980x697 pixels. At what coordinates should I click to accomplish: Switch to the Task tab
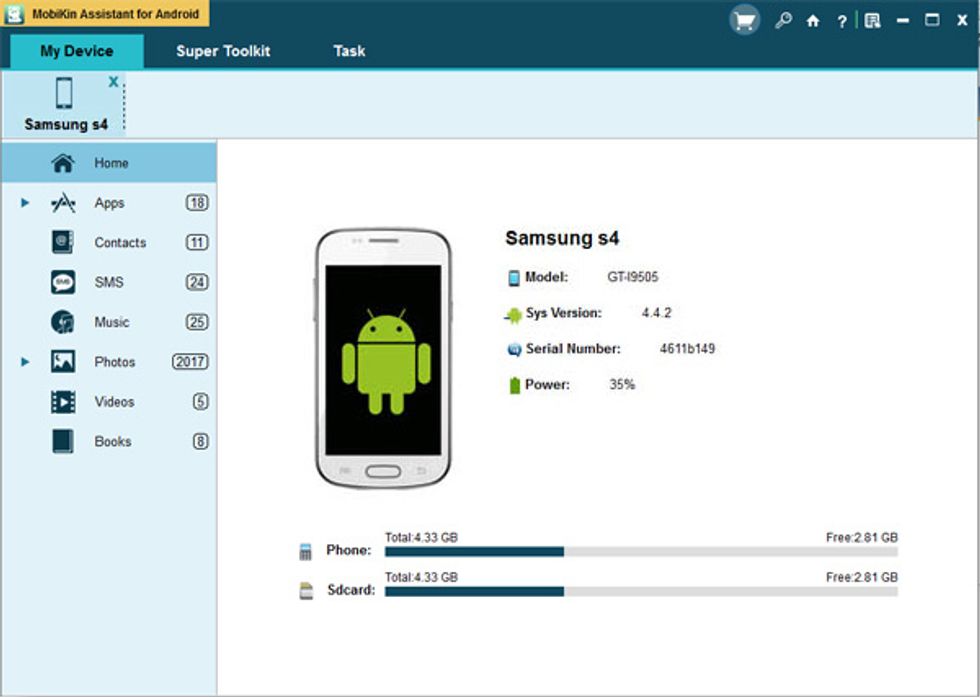coord(349,51)
